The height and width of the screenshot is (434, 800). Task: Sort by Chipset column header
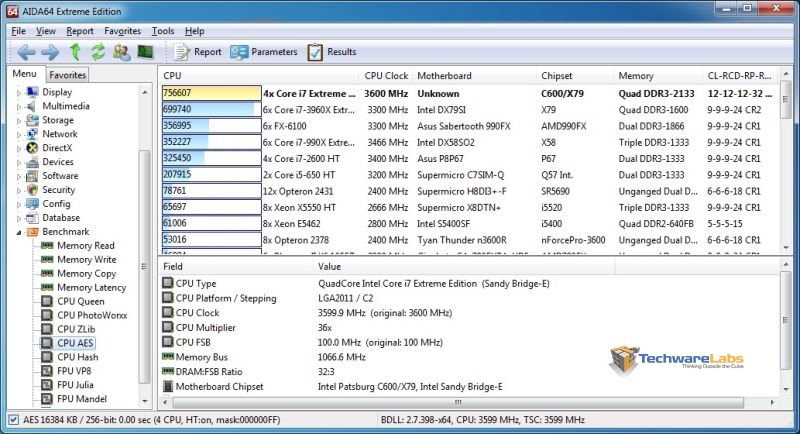[x=575, y=75]
